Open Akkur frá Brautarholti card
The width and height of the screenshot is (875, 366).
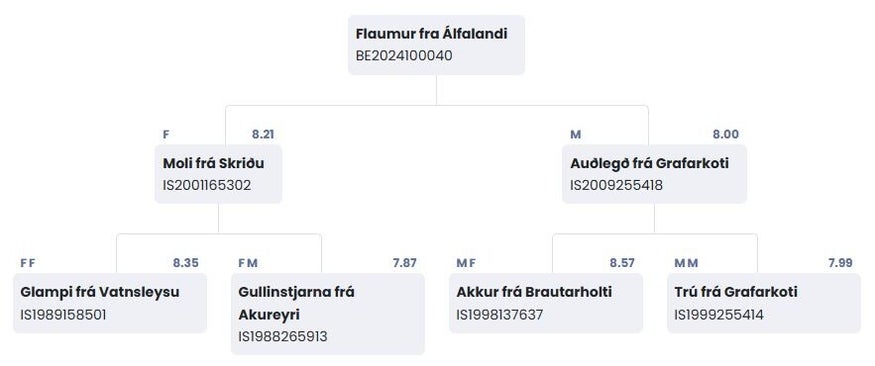[x=546, y=303]
